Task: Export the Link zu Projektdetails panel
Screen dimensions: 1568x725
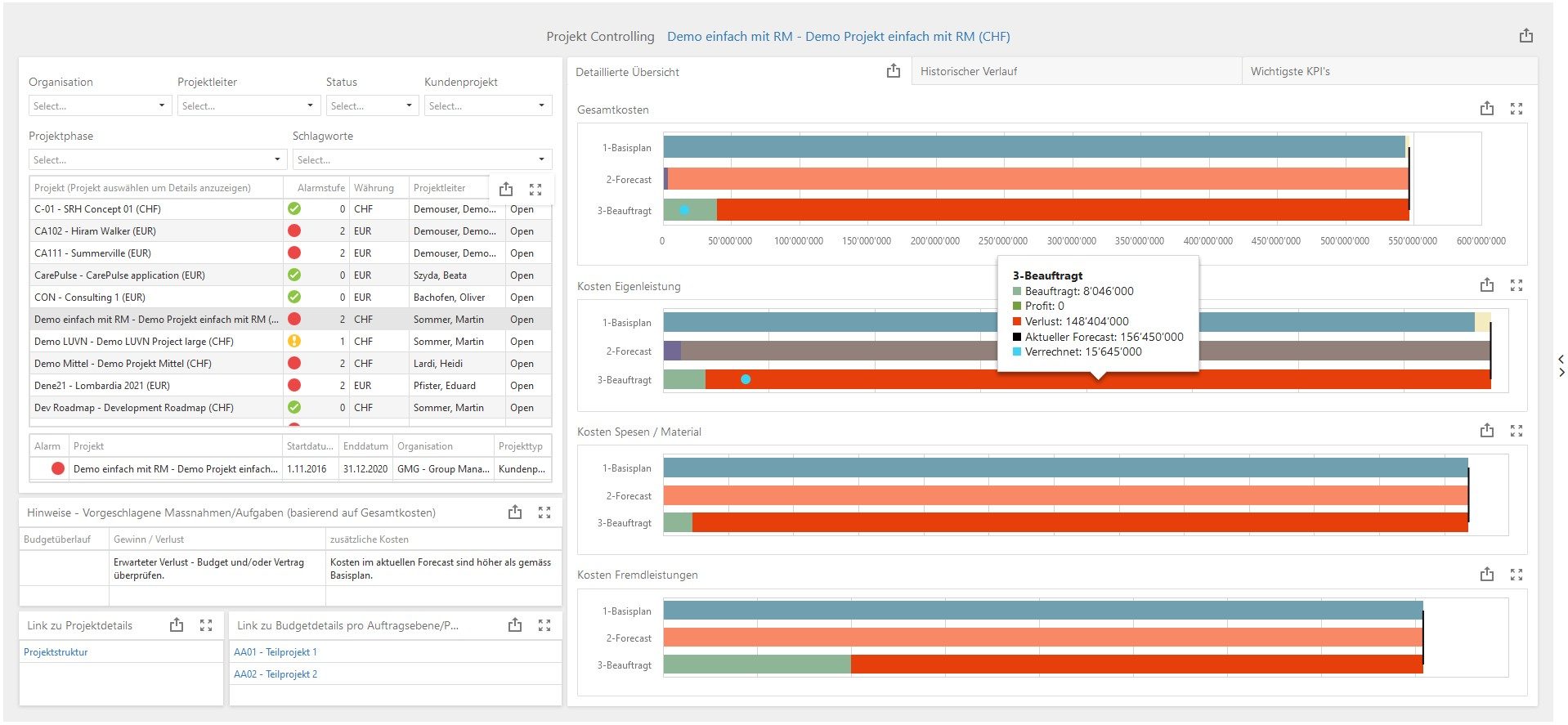Action: pyautogui.click(x=177, y=625)
